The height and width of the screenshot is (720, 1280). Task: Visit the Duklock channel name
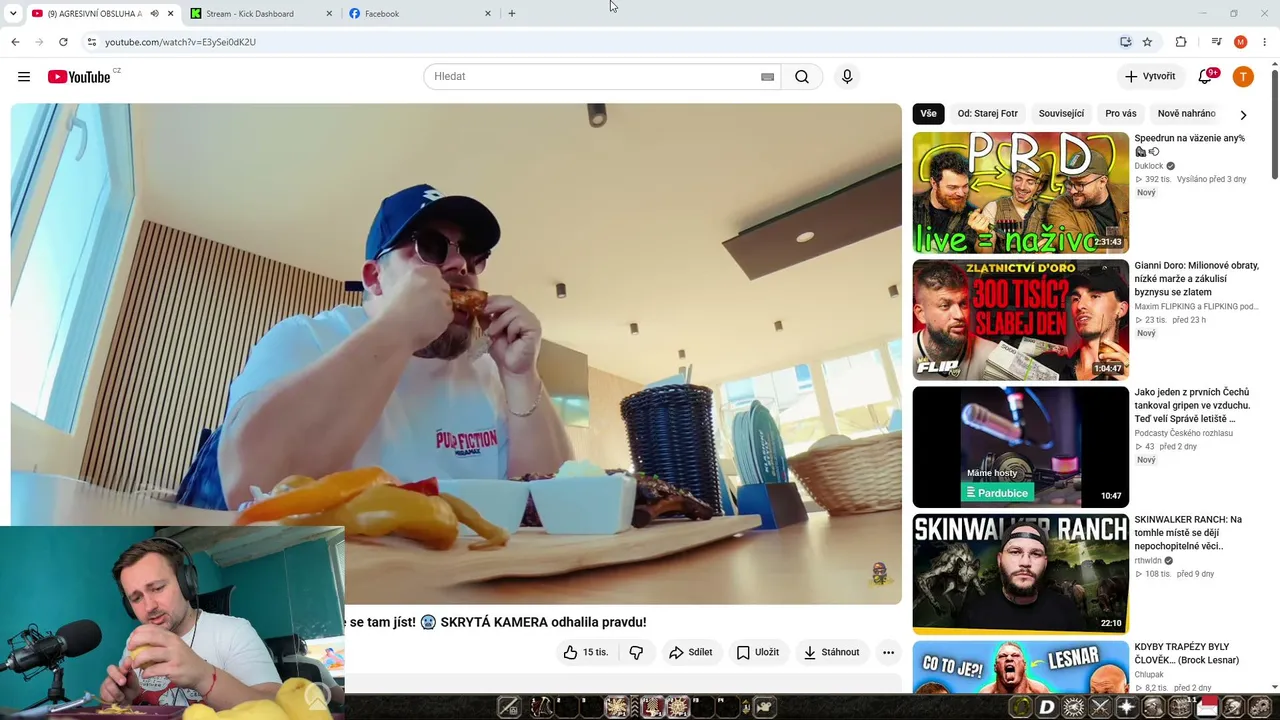[x=1149, y=166]
